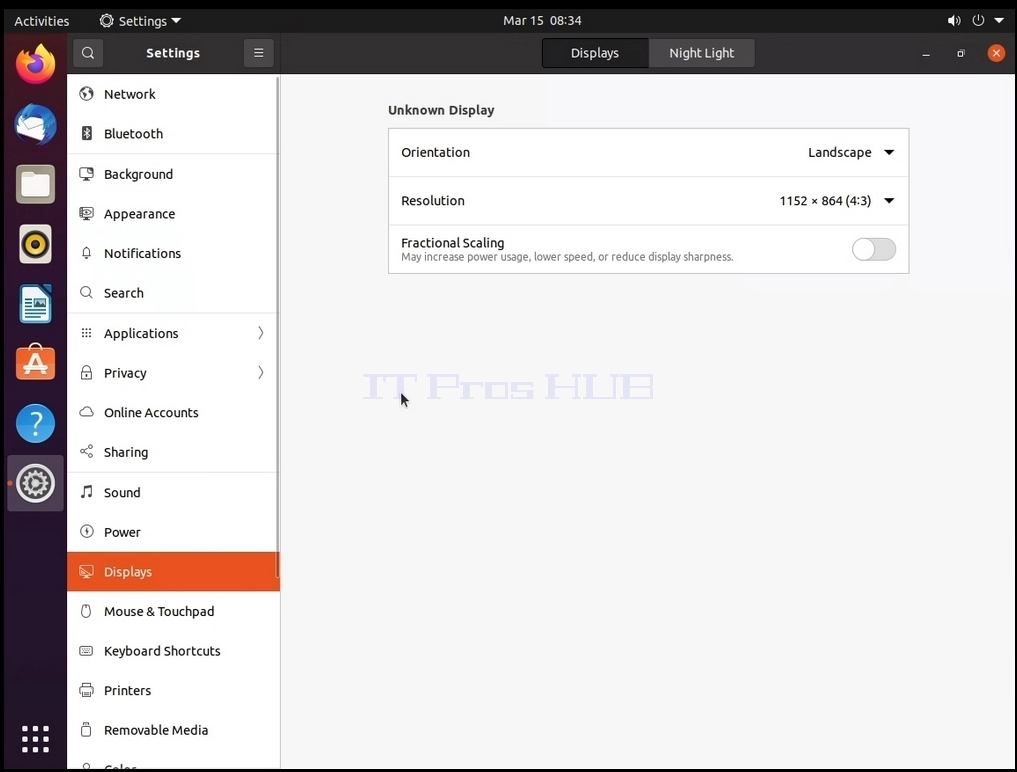Expand the Privacy submenu chevron
The height and width of the screenshot is (772, 1017).
(x=261, y=372)
